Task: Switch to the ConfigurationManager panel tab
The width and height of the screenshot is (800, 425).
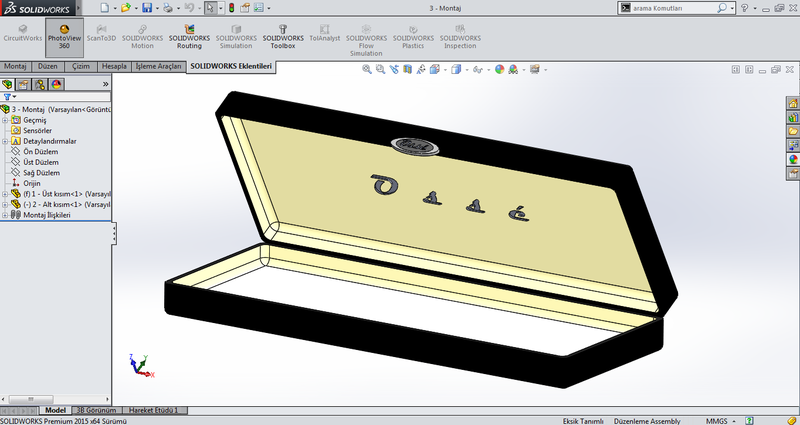Action: [x=39, y=84]
